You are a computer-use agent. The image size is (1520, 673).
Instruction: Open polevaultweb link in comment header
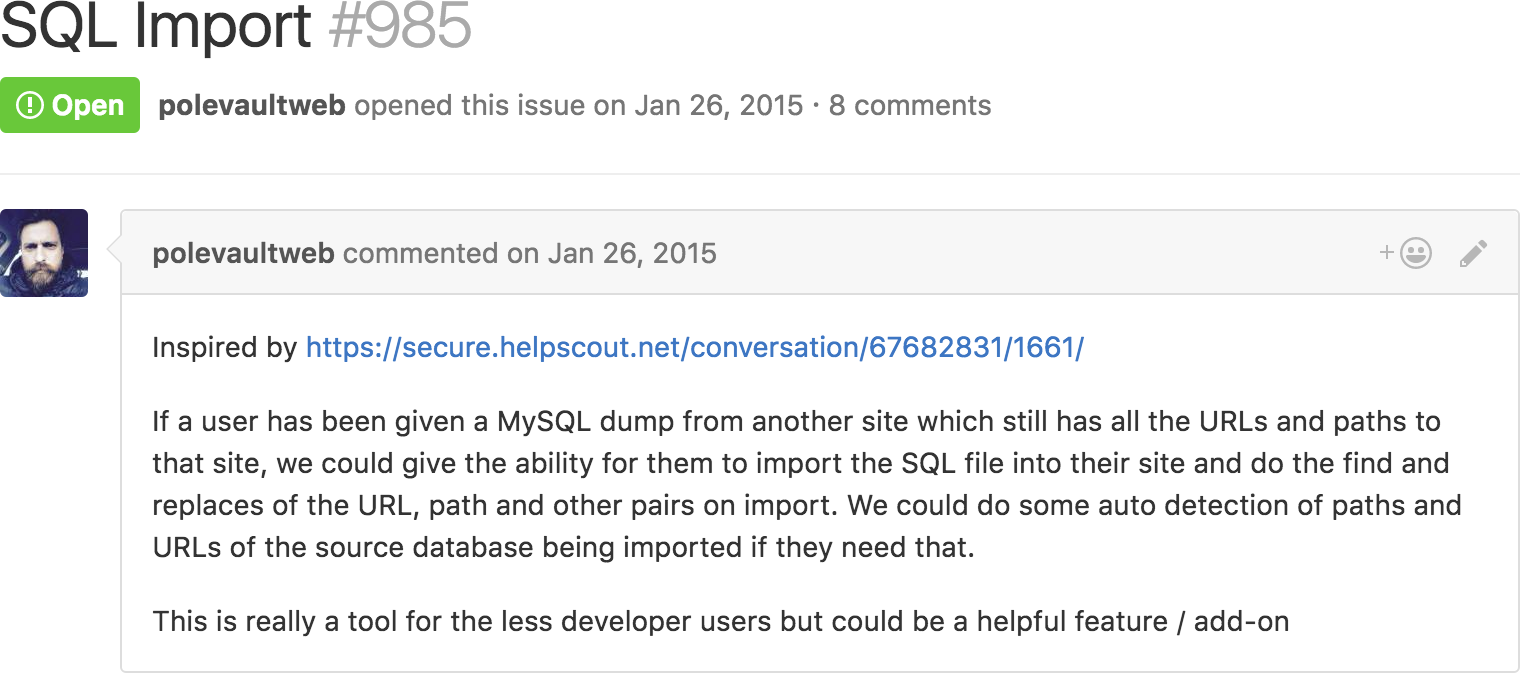[243, 253]
